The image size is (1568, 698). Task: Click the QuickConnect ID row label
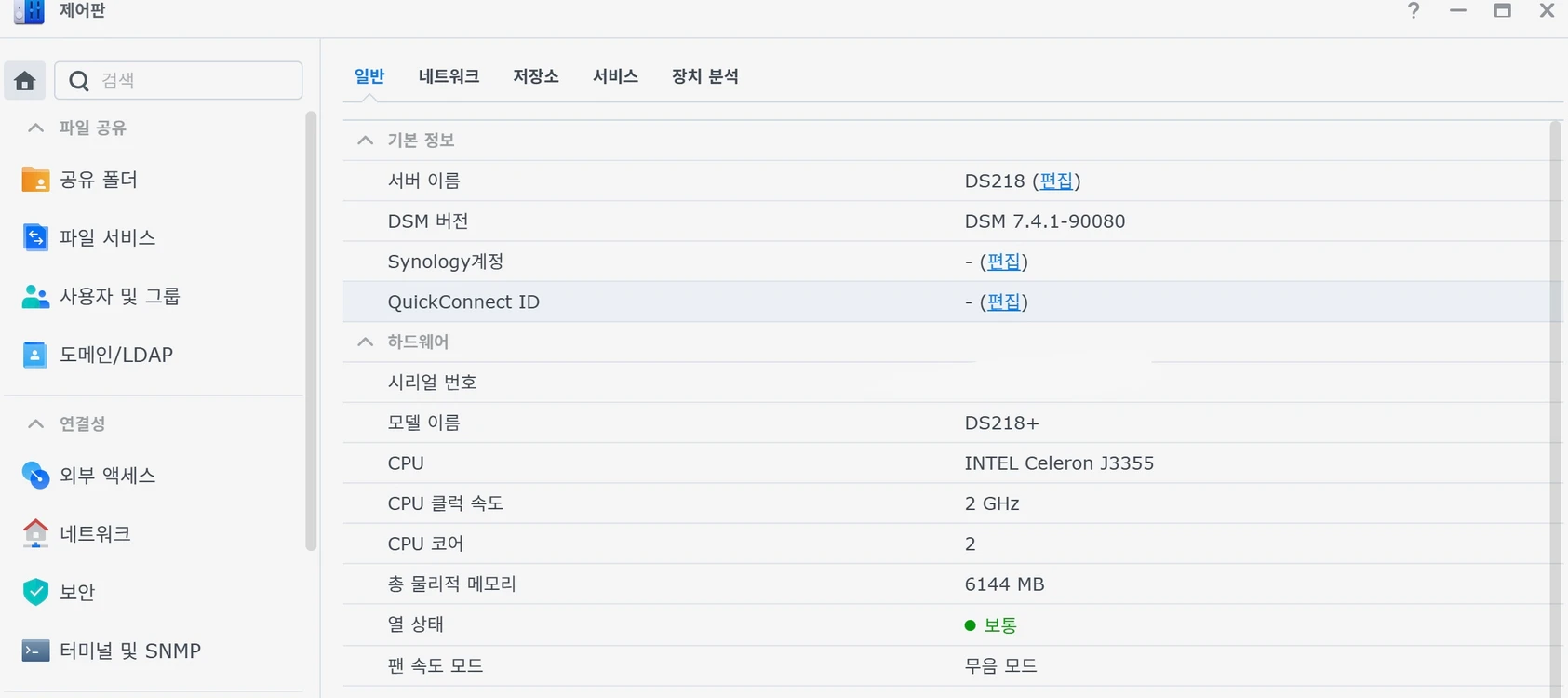pos(463,302)
